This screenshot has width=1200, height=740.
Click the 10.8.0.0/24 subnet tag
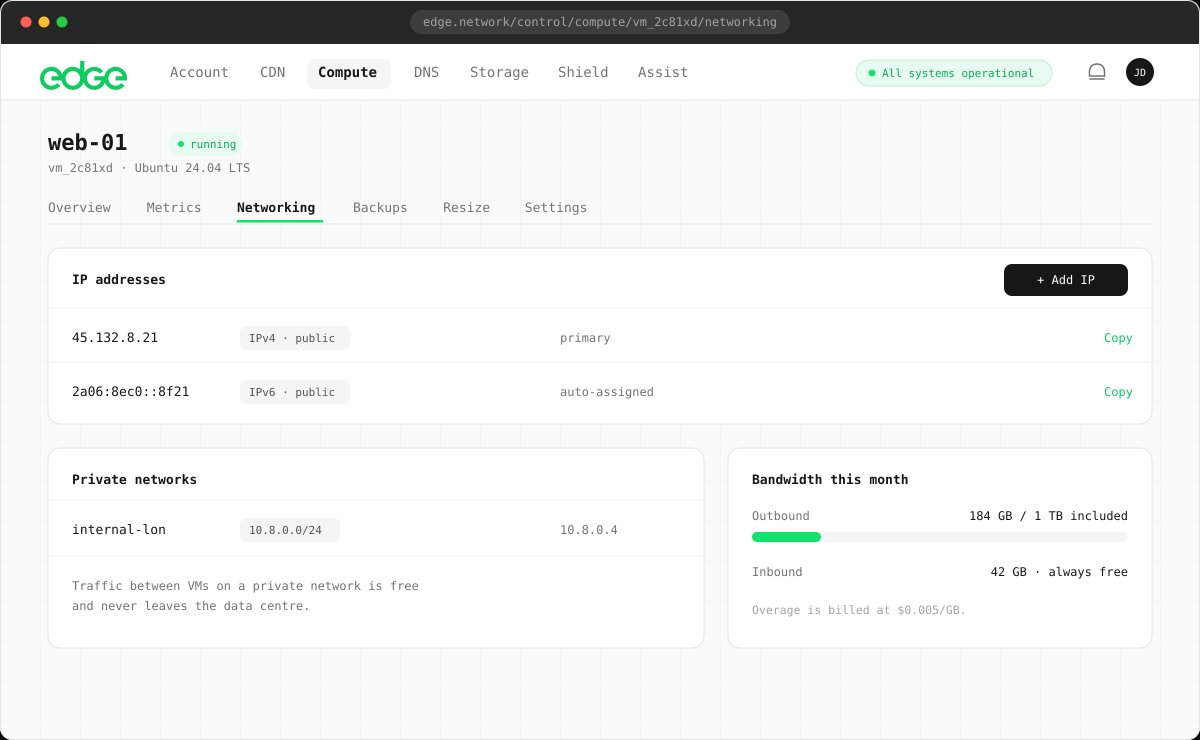290,530
